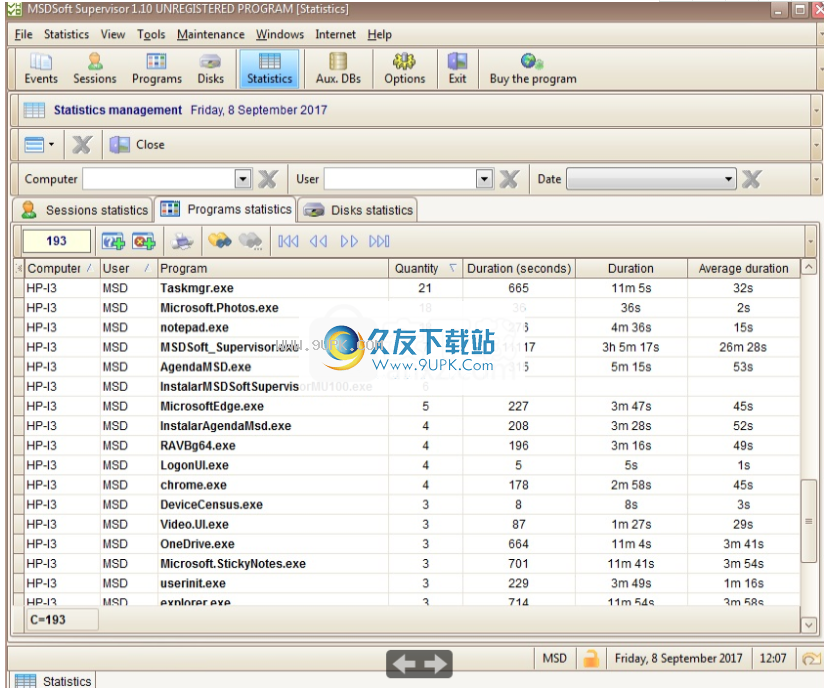Select the Microsoft.Photos.exe row
The image size is (824, 696).
[x=413, y=308]
